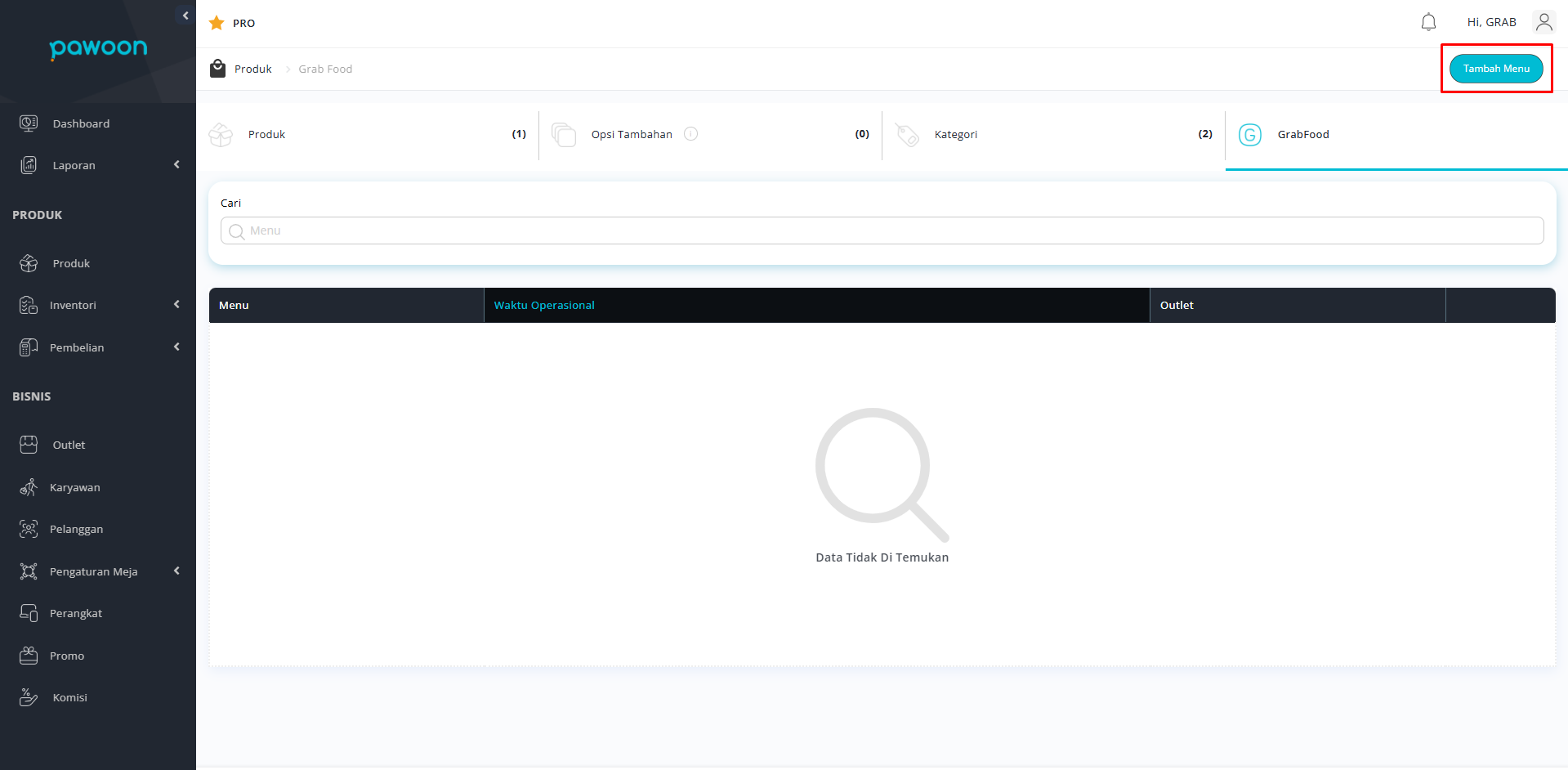Switch to the Kategori tab
The width and height of the screenshot is (1568, 770).
pyautogui.click(x=1053, y=134)
